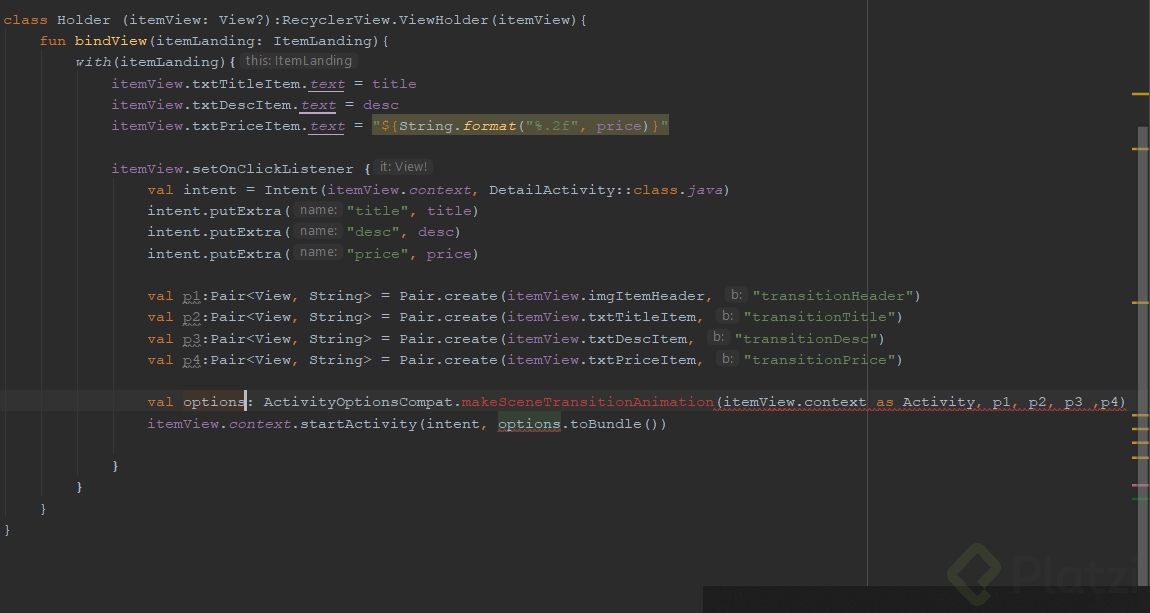This screenshot has height=613, width=1150.
Task: Click setOnClickListener on itemView
Action: pyautogui.click(x=273, y=169)
